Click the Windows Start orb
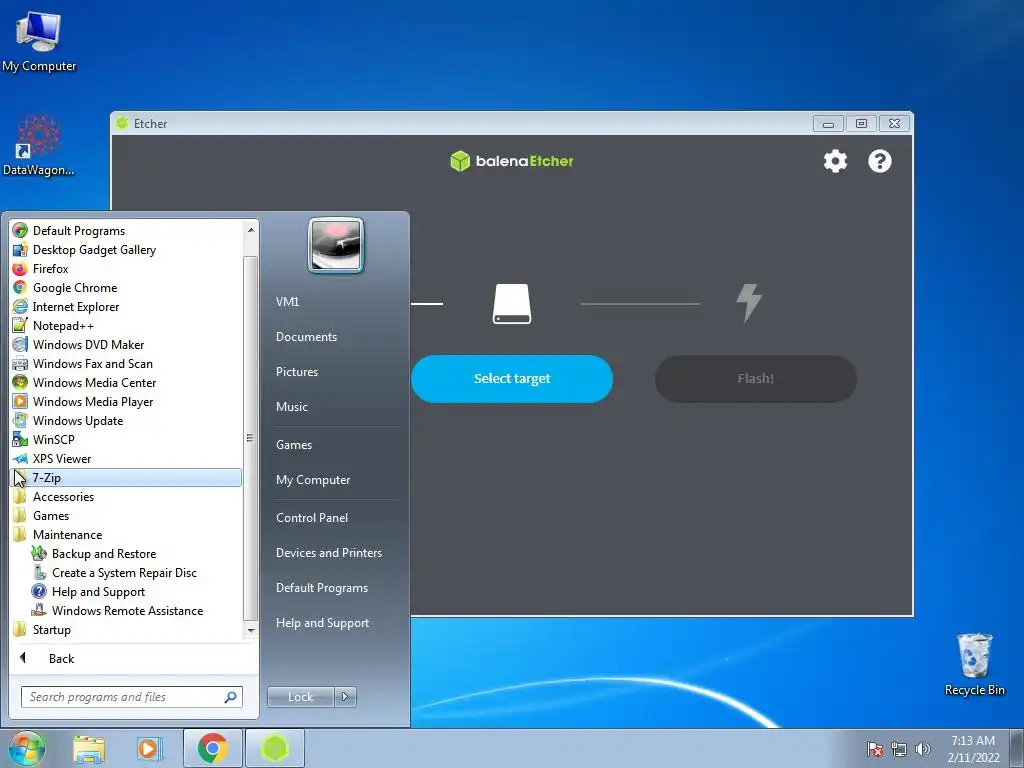The width and height of the screenshot is (1024, 768). pos(27,748)
